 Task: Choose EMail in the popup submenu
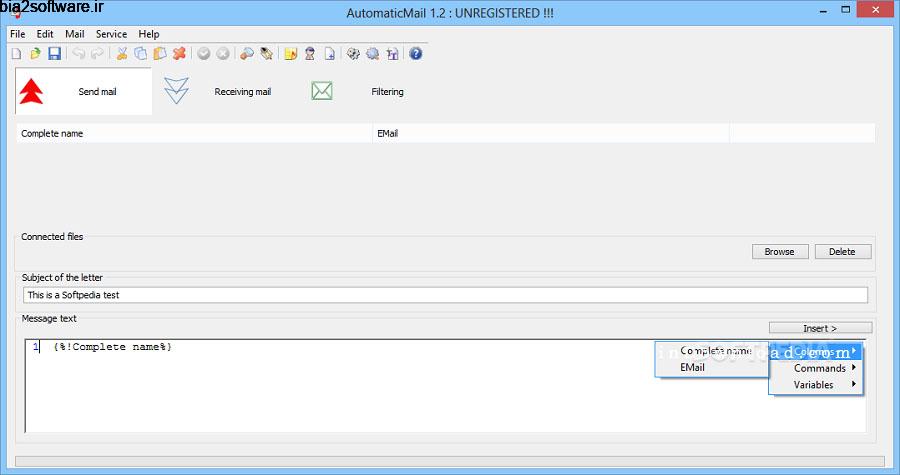click(x=712, y=367)
